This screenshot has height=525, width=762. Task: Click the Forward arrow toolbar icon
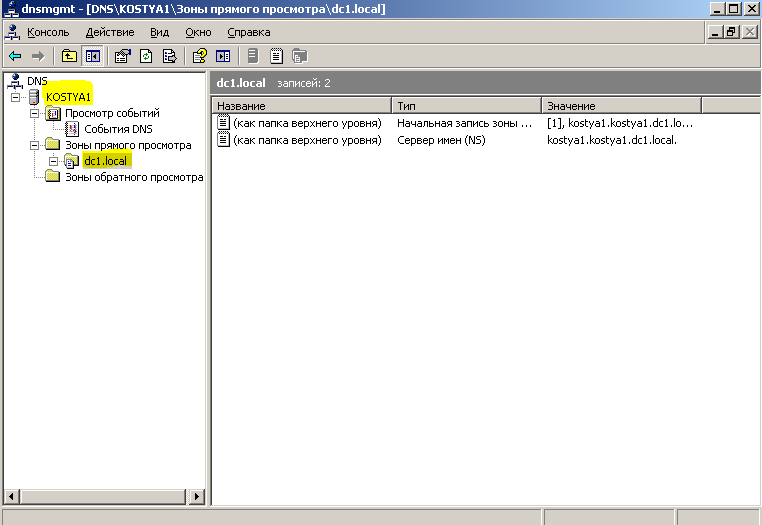(x=38, y=56)
